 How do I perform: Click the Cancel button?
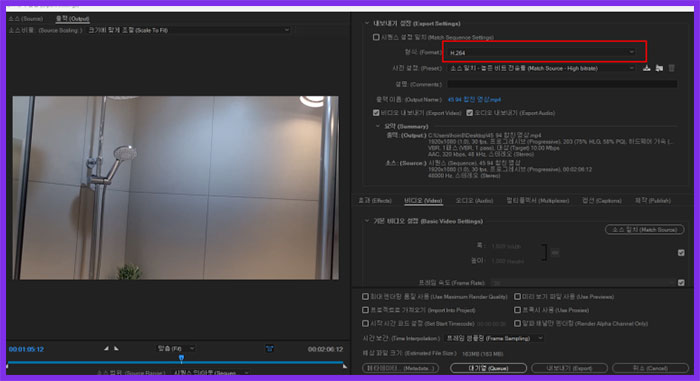point(650,368)
